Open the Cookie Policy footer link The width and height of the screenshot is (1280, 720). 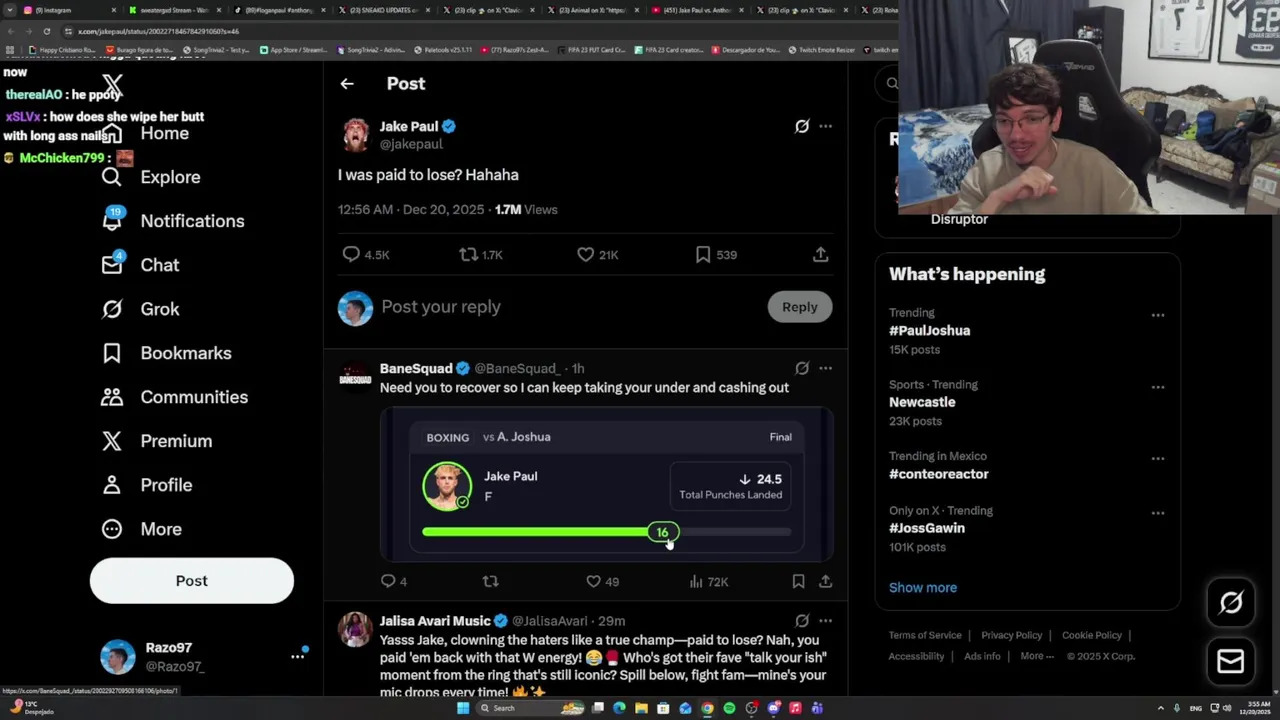1091,635
